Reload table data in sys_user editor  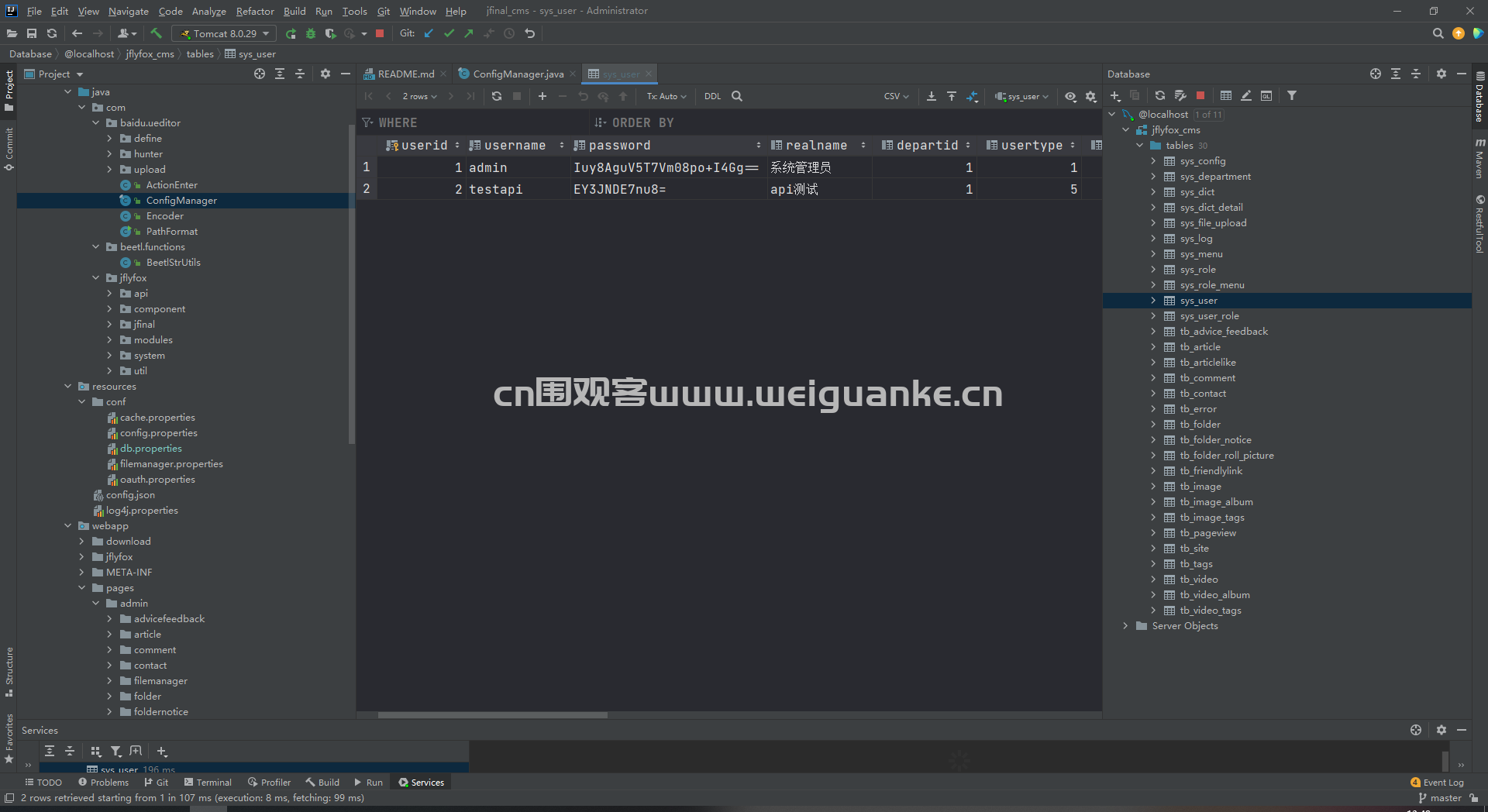point(497,96)
